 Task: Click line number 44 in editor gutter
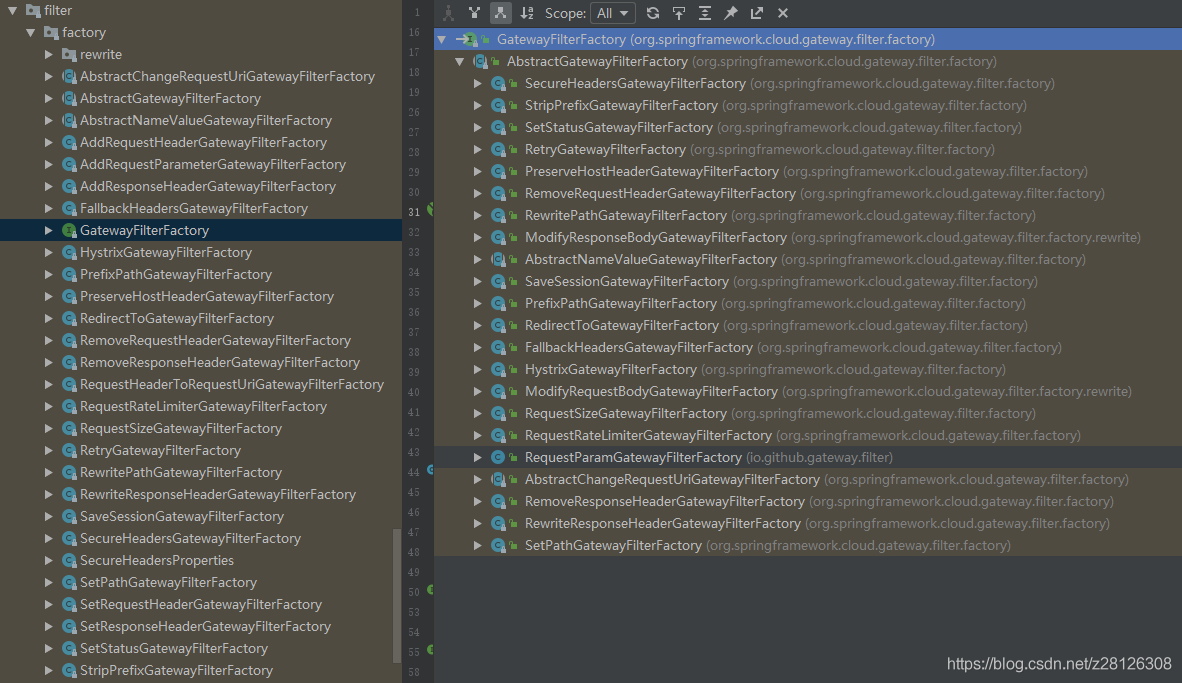414,473
